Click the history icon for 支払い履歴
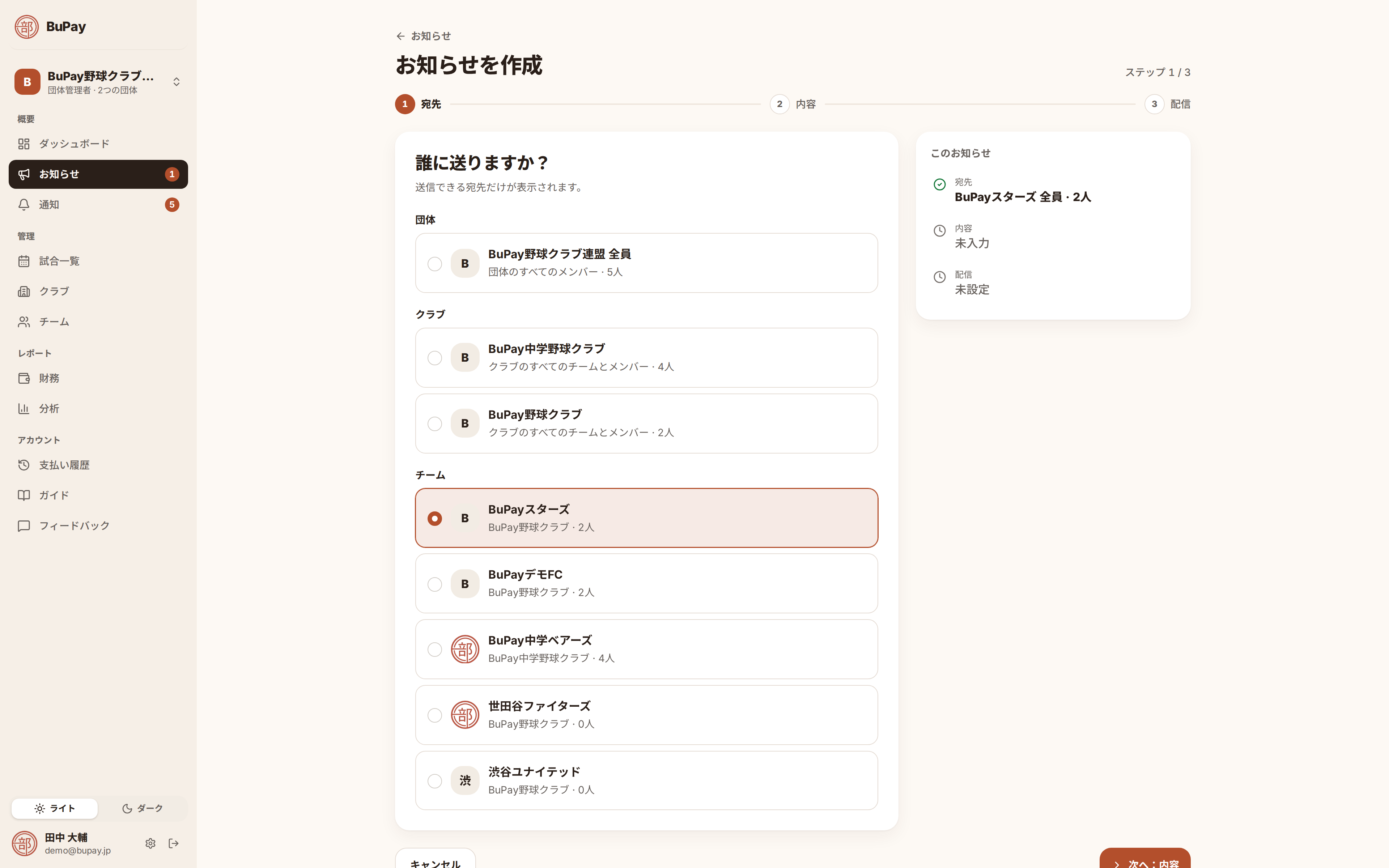Image resolution: width=1389 pixels, height=868 pixels. [x=24, y=465]
